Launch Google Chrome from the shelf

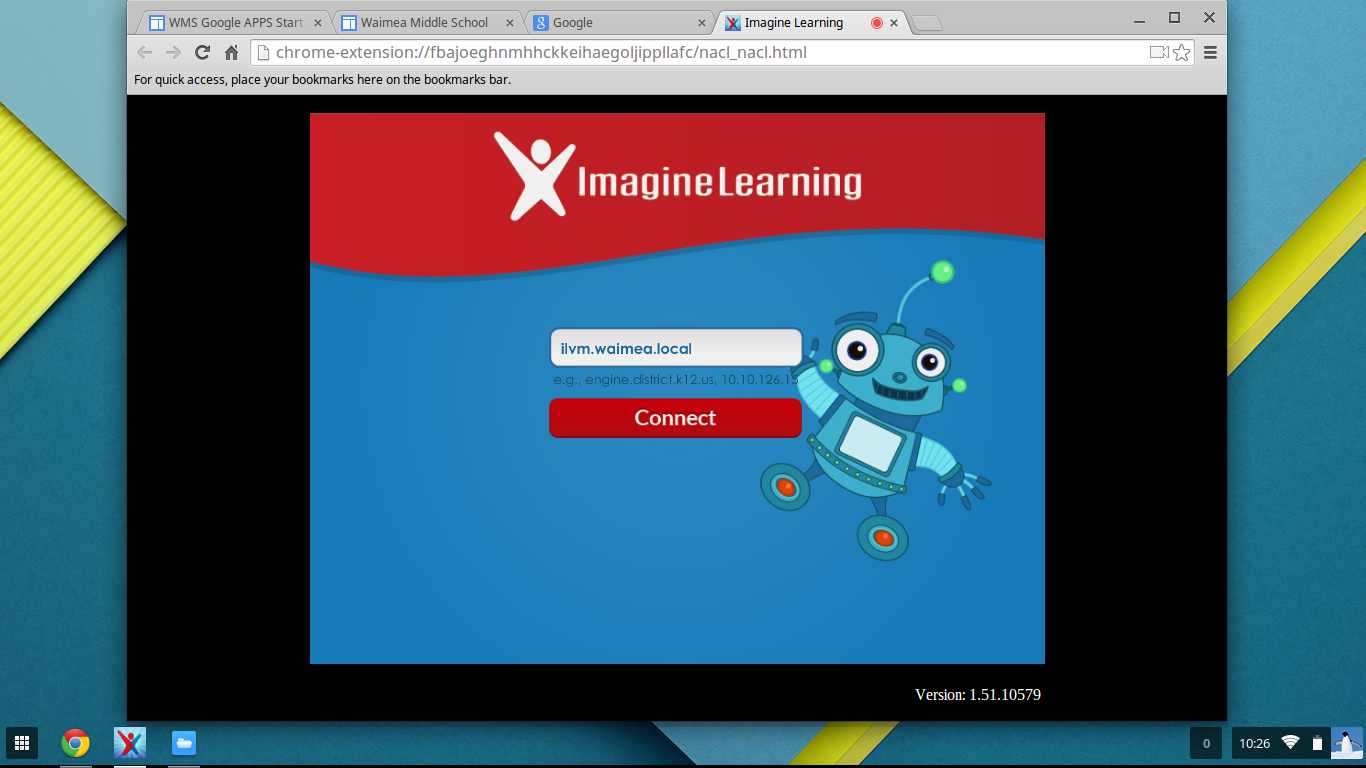click(x=75, y=743)
